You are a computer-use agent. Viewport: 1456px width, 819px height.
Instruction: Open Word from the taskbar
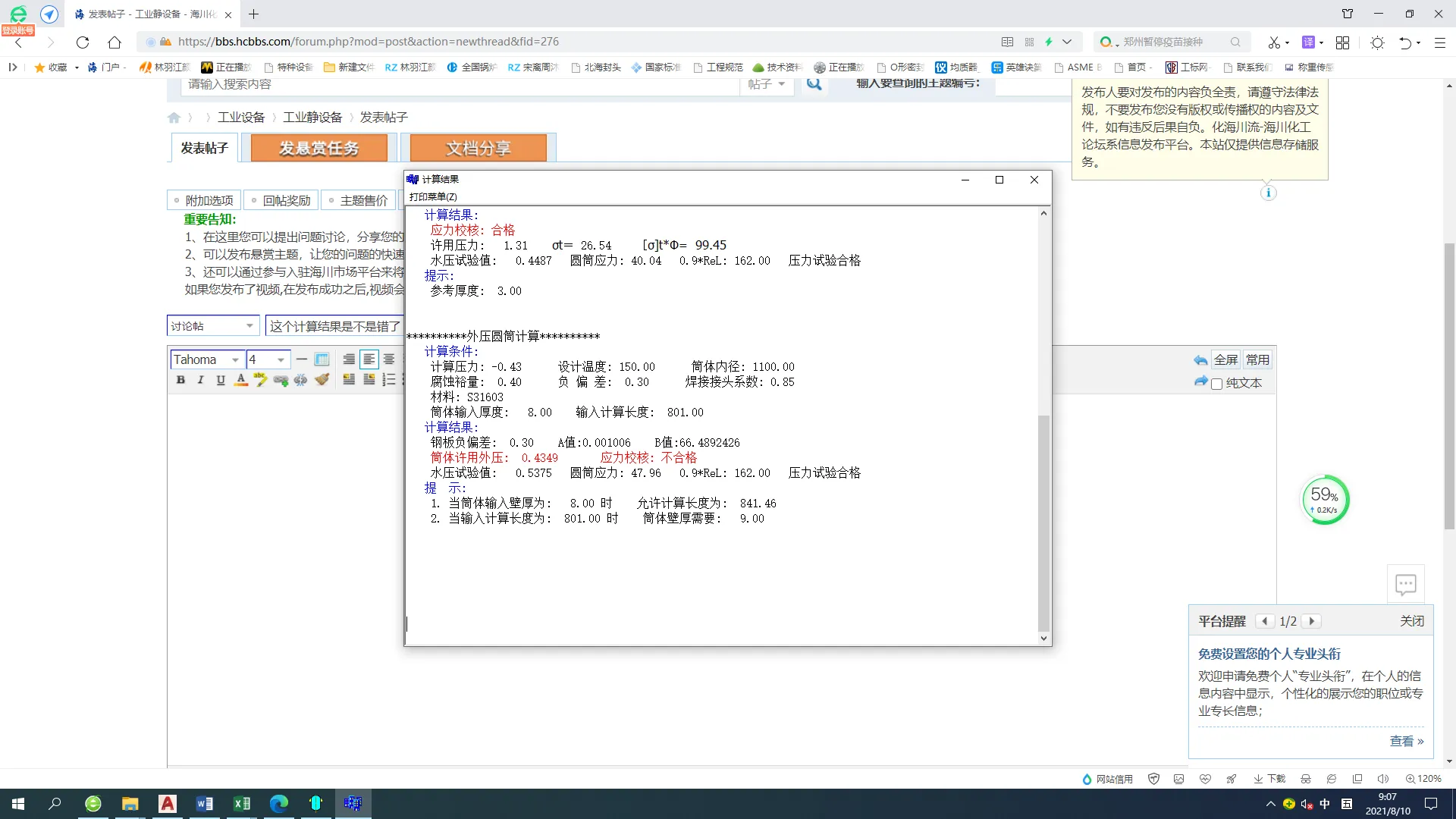pyautogui.click(x=204, y=803)
